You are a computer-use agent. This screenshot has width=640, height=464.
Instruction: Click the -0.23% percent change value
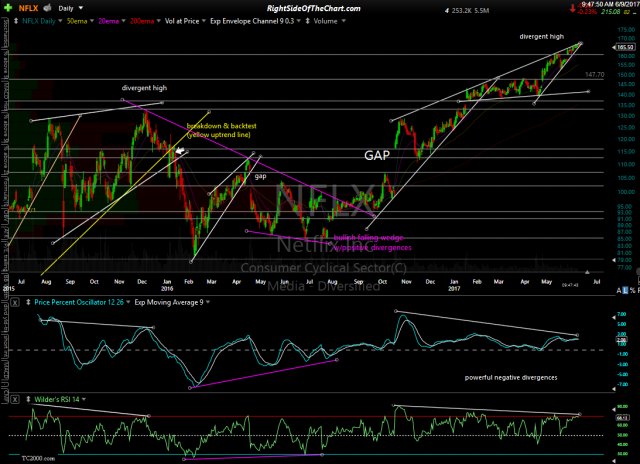coord(588,12)
